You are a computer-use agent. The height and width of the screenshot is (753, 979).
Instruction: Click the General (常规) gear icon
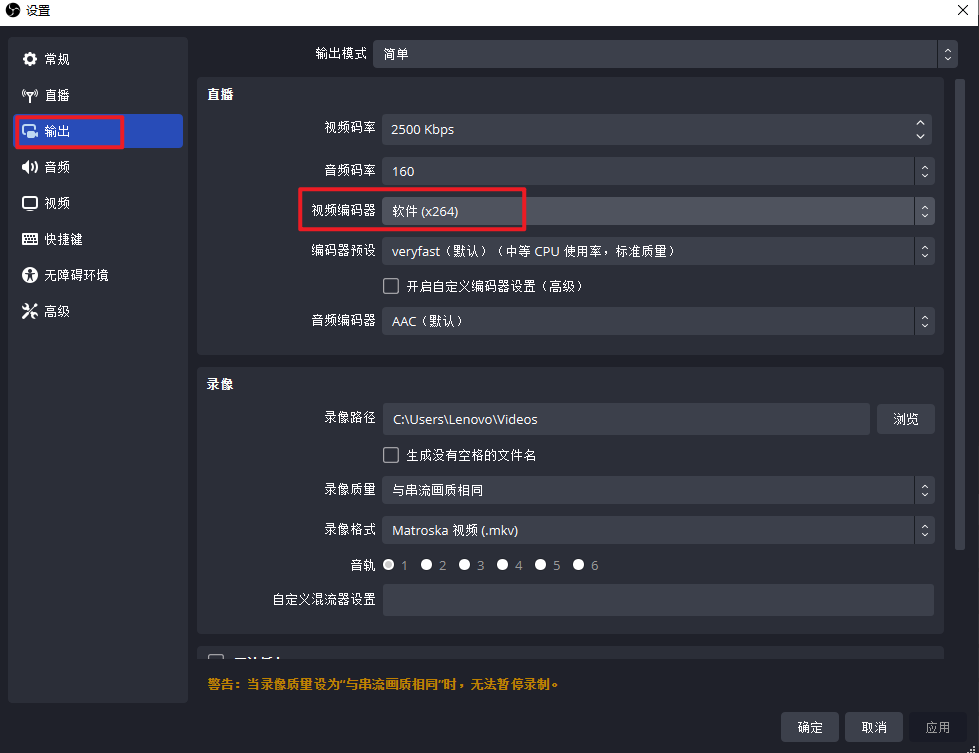tap(30, 59)
